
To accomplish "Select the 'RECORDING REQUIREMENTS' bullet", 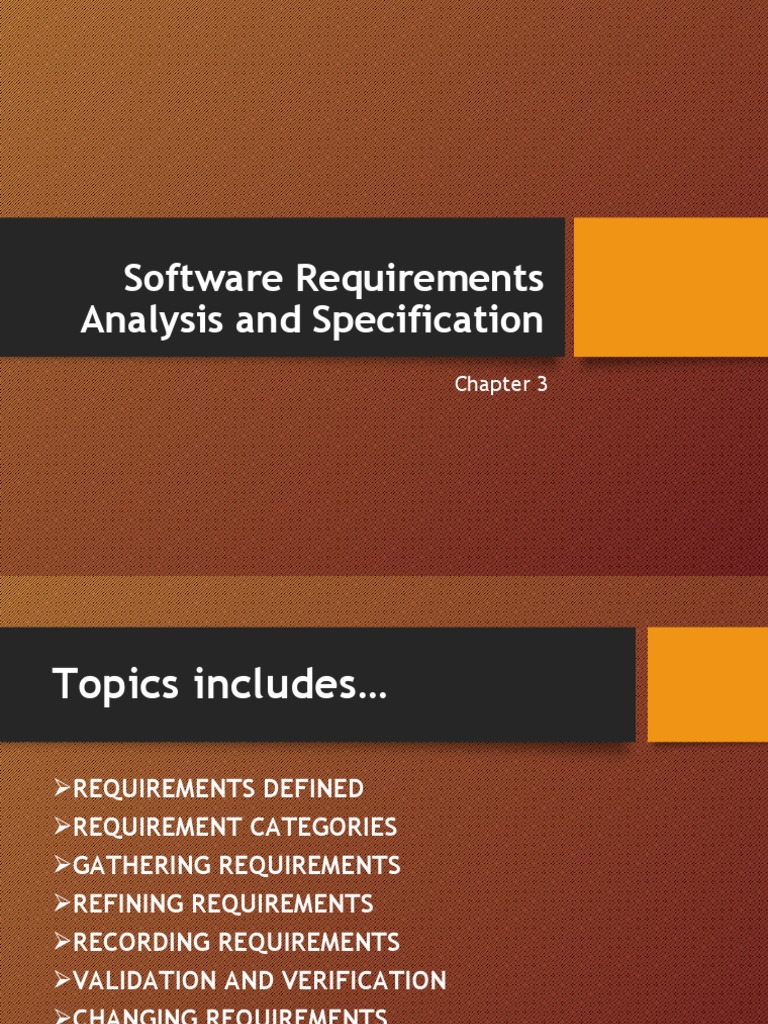I will 227,942.
